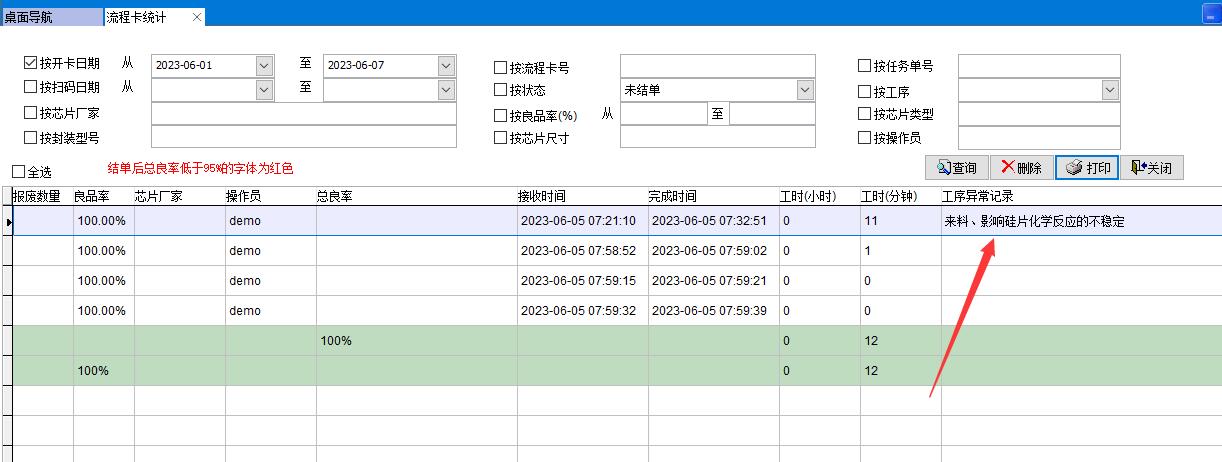This screenshot has height=462, width=1222.
Task: Sort by 接收时间 column header
Action: pyautogui.click(x=580, y=197)
